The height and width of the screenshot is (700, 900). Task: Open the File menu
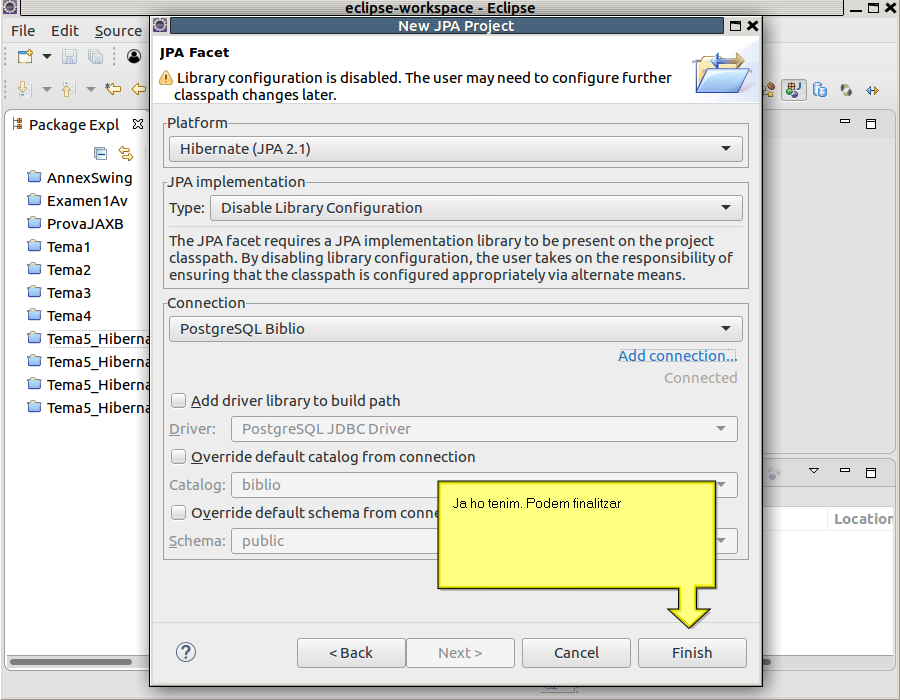(23, 31)
